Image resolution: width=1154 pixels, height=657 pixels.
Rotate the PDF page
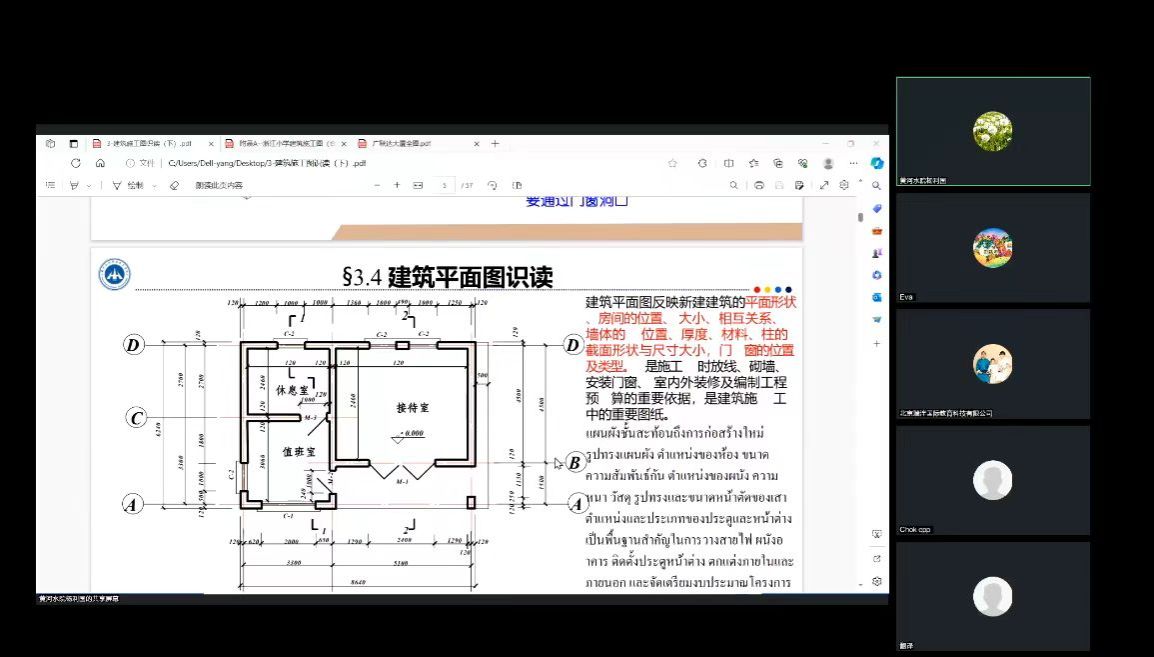(491, 185)
